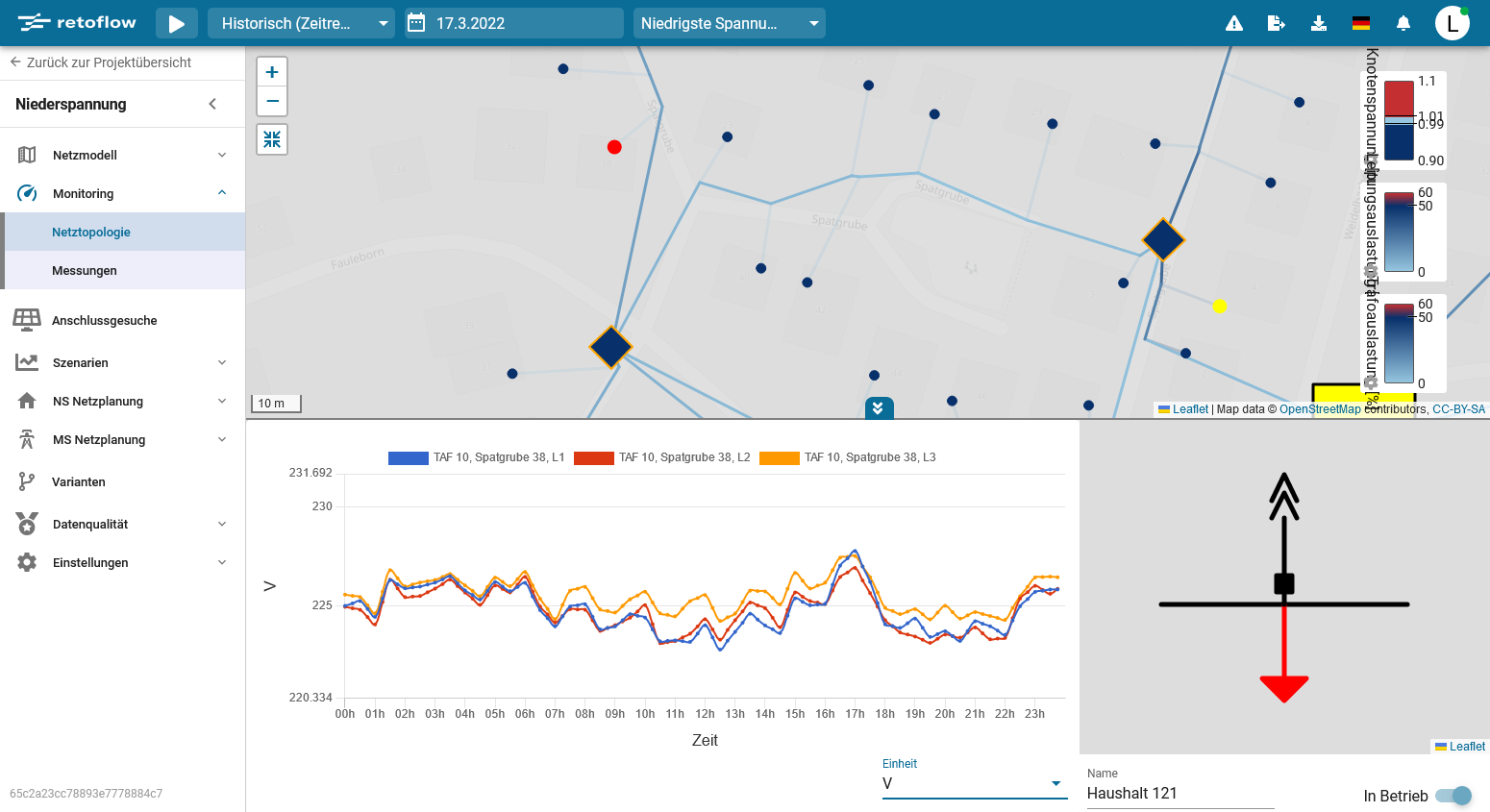The width and height of the screenshot is (1490, 812).
Task: Toggle the In Betrieb switch
Action: point(1453,796)
